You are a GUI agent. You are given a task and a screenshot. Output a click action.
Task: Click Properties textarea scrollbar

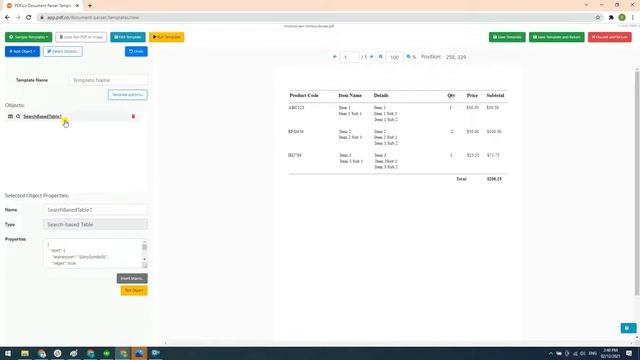[x=144, y=253]
